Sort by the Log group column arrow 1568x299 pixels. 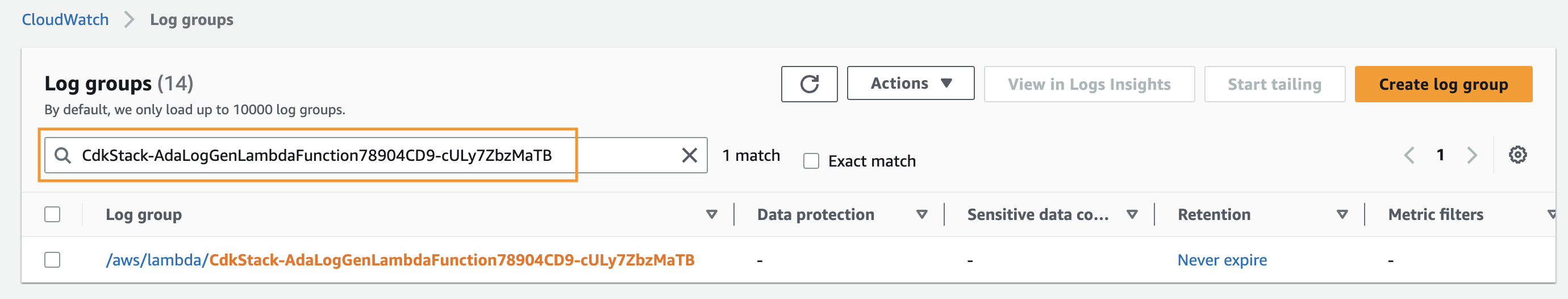click(711, 214)
